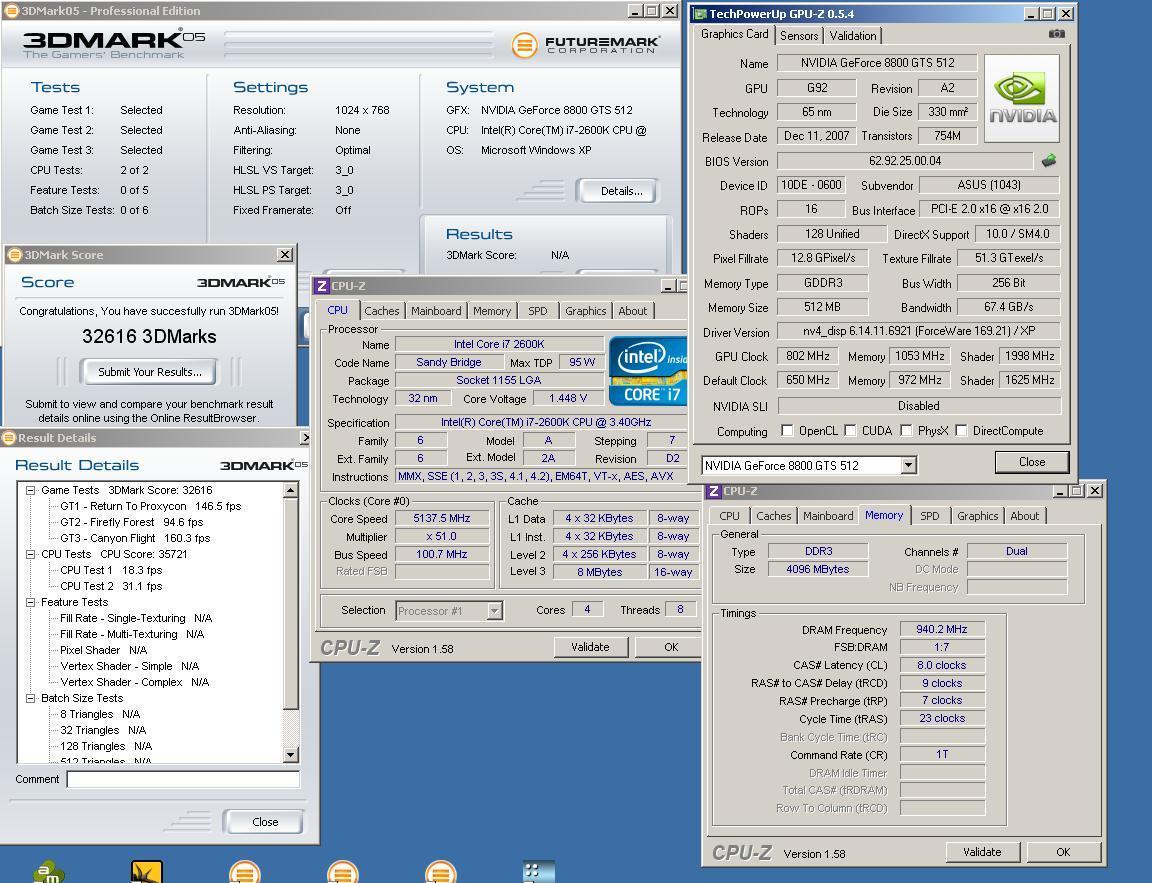
Task: Select GT3 - Canyon Flight result
Action: click(x=135, y=538)
